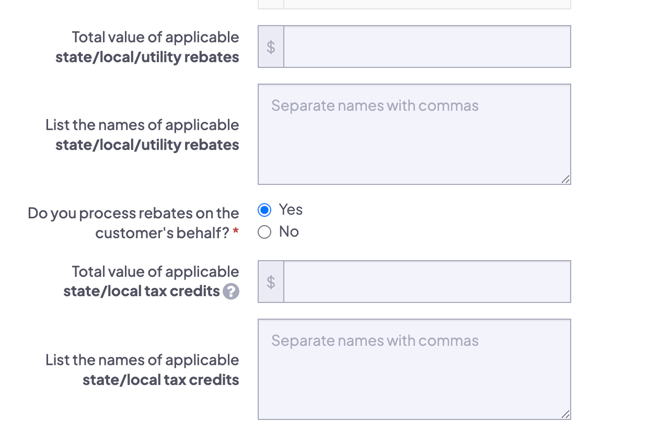Image resolution: width=670 pixels, height=444 pixels.
Task: Click "Total value of applicable state/local/utility rebates" label
Action: 148,47
